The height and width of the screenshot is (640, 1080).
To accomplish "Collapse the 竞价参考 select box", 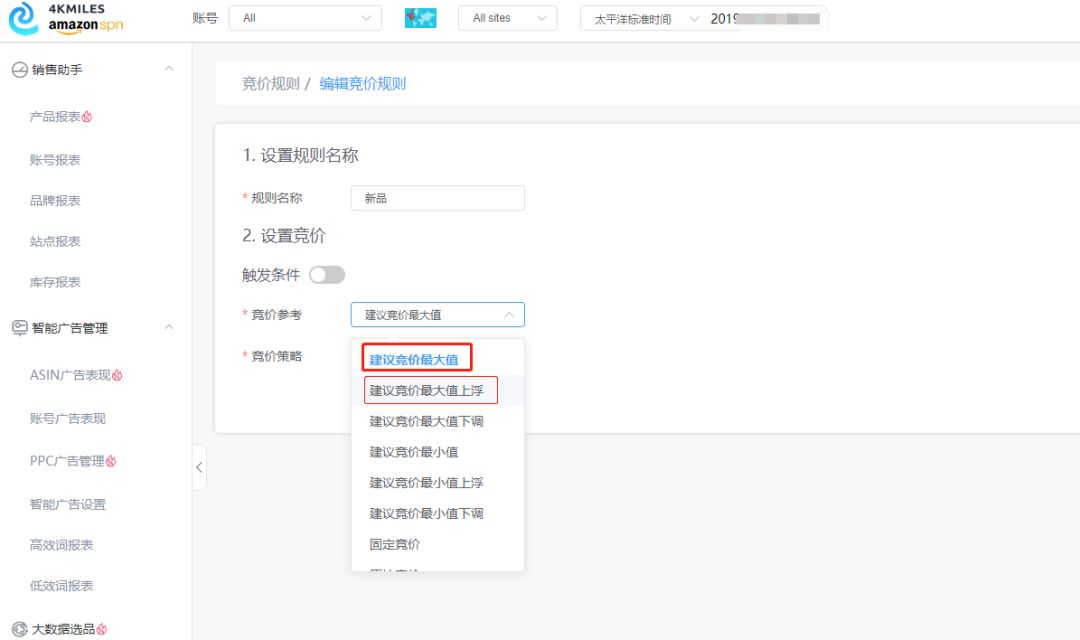I will 437,315.
